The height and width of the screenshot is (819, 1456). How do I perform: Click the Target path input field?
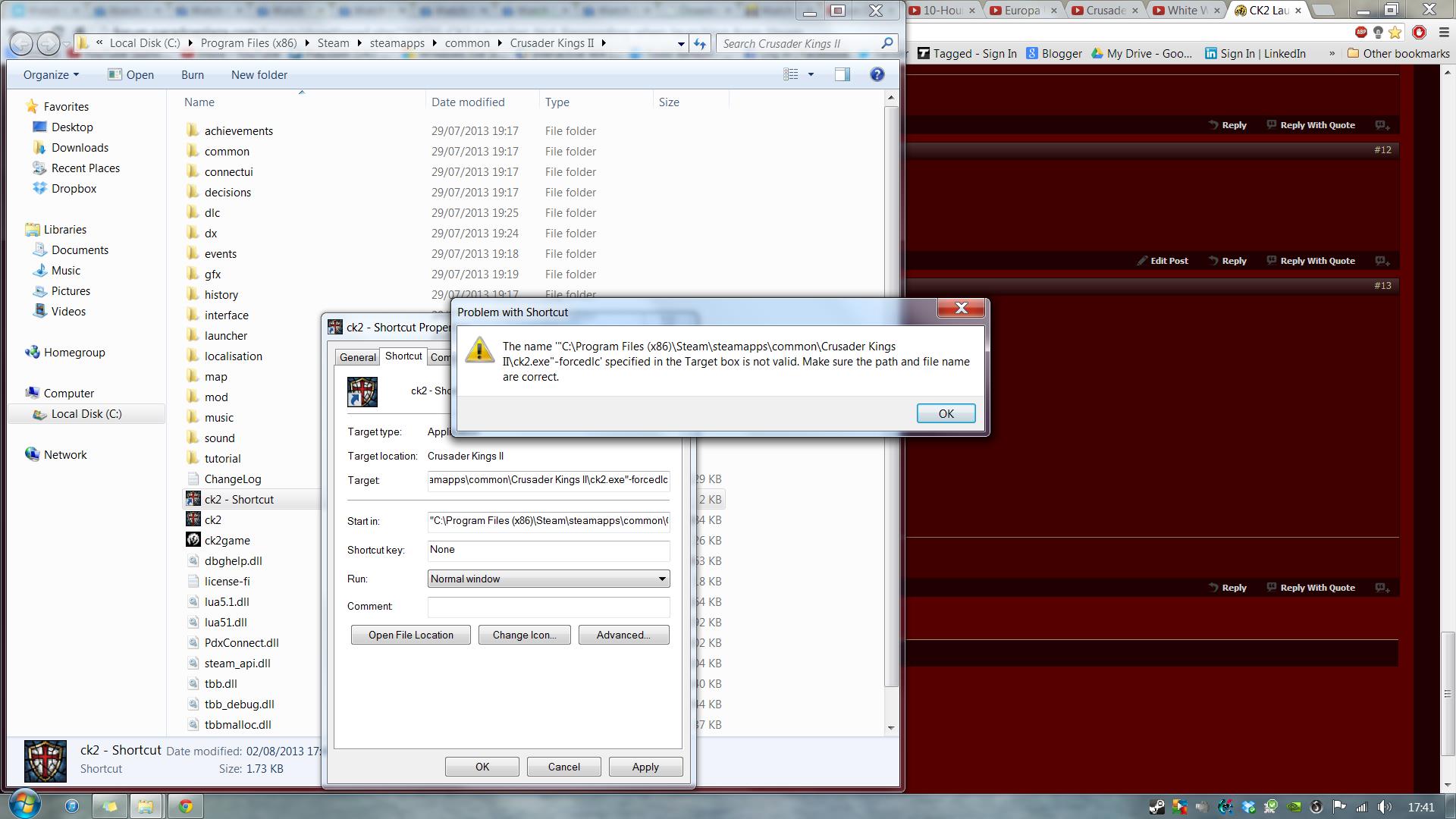(548, 480)
